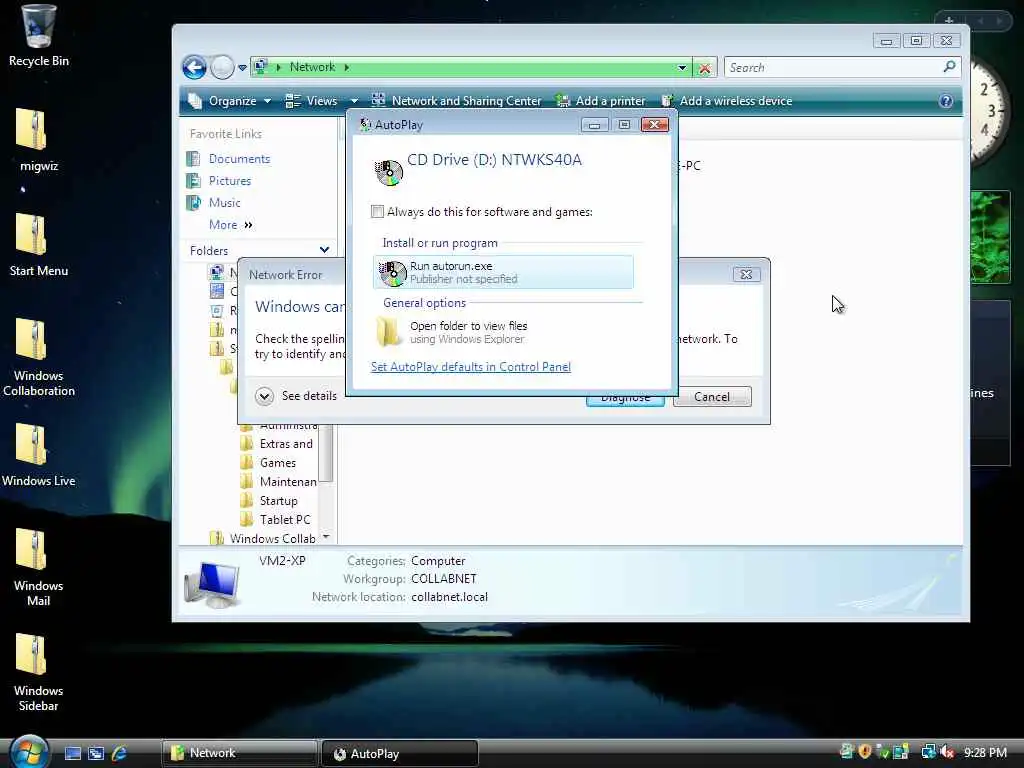The image size is (1024, 768).
Task: Select Windows Collab folder in tree
Action: [263, 539]
